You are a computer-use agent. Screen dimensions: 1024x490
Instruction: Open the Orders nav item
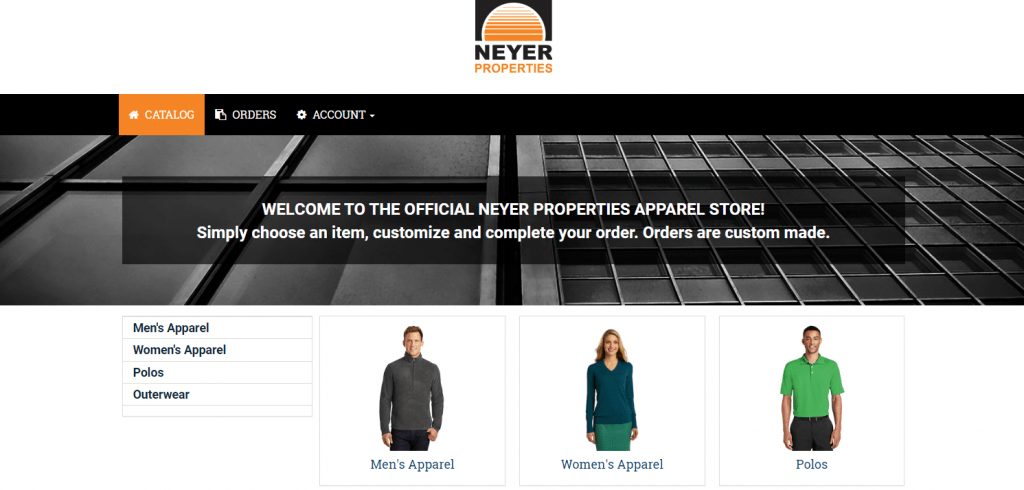(246, 114)
